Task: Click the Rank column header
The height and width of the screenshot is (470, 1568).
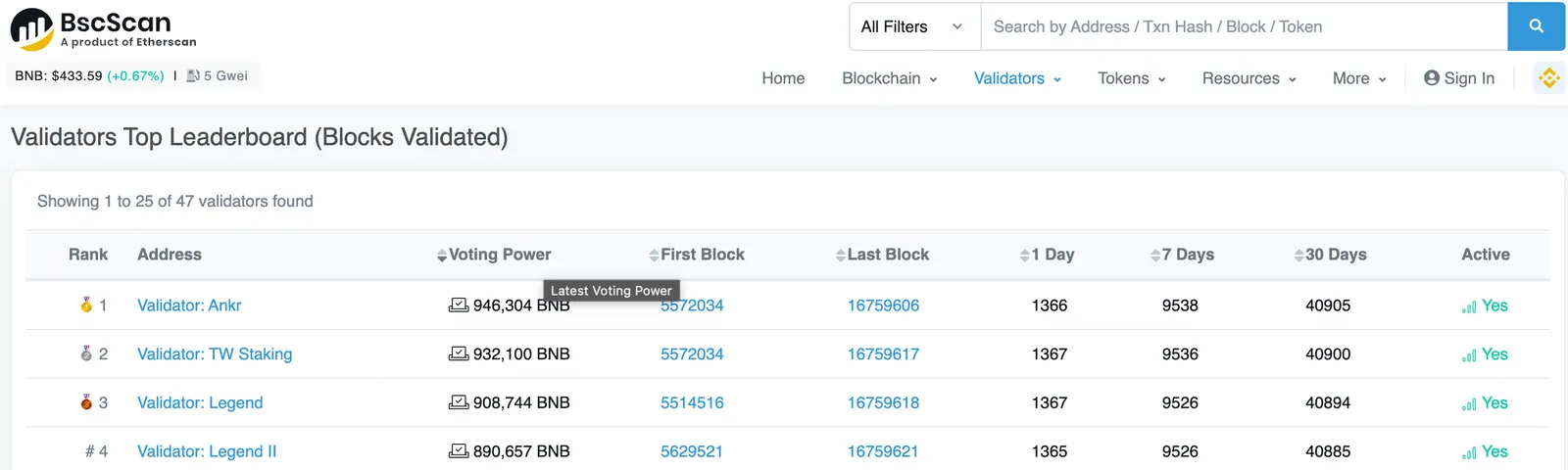Action: pos(88,255)
